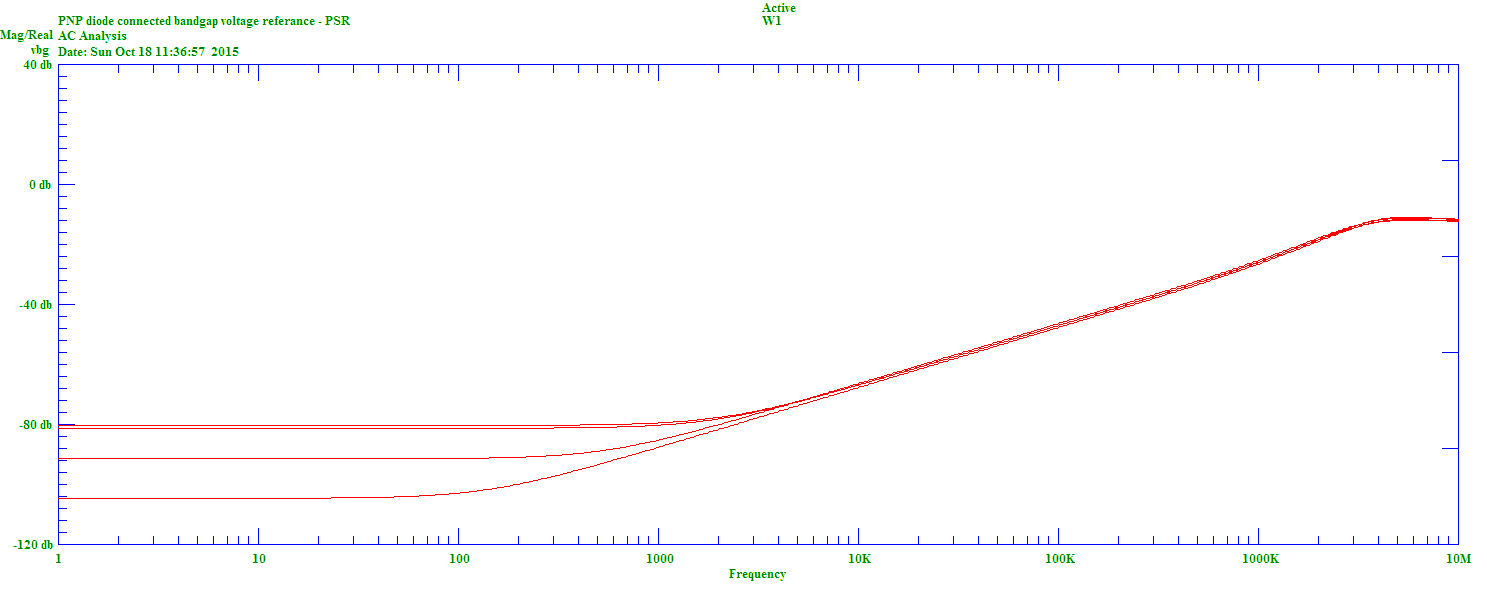The height and width of the screenshot is (591, 1487).
Task: Select the 'W1' window label
Action: tap(771, 21)
